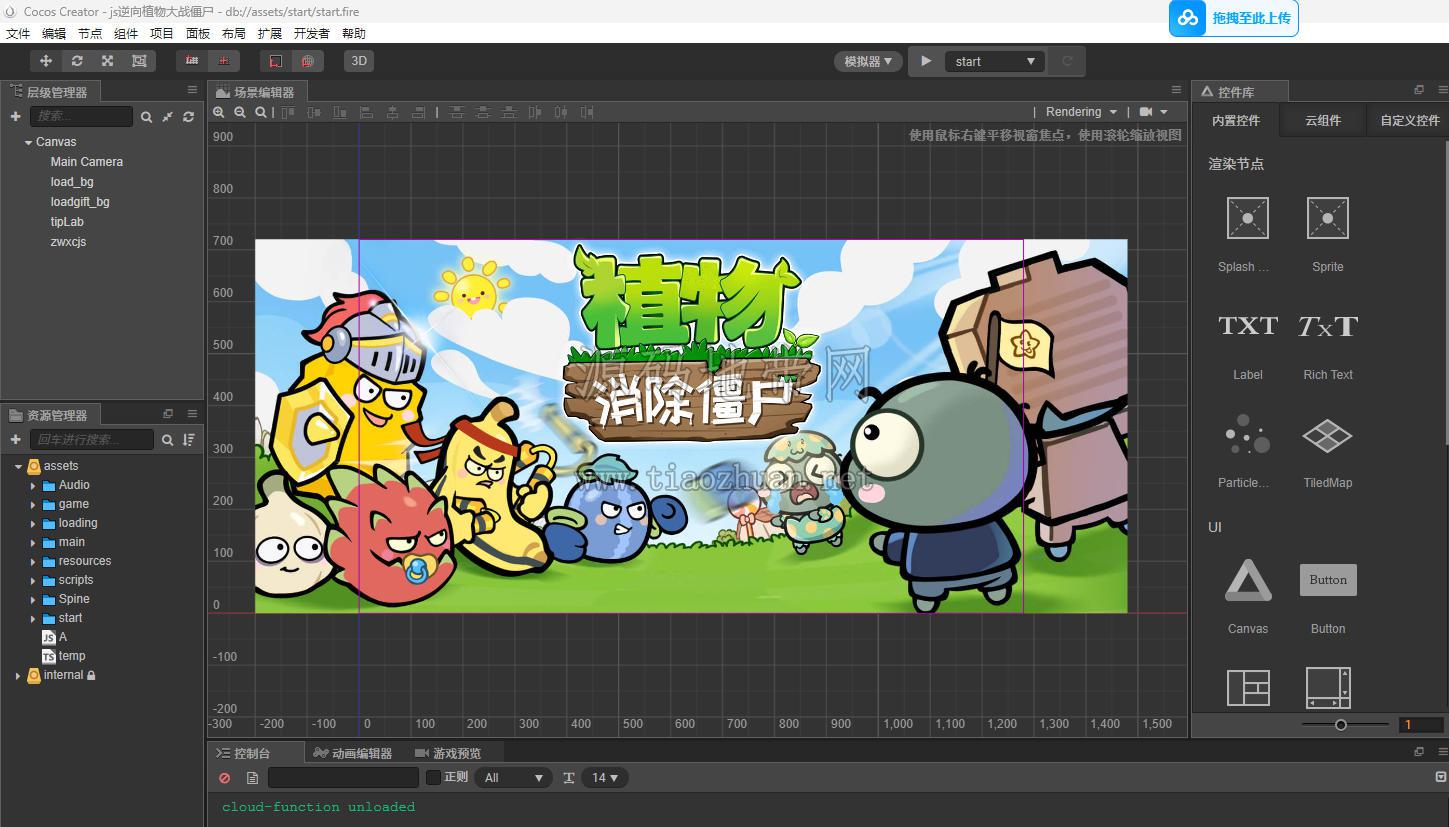Add node with plus in hierarchy panel
Viewport: 1449px width, 827px height.
(x=15, y=117)
